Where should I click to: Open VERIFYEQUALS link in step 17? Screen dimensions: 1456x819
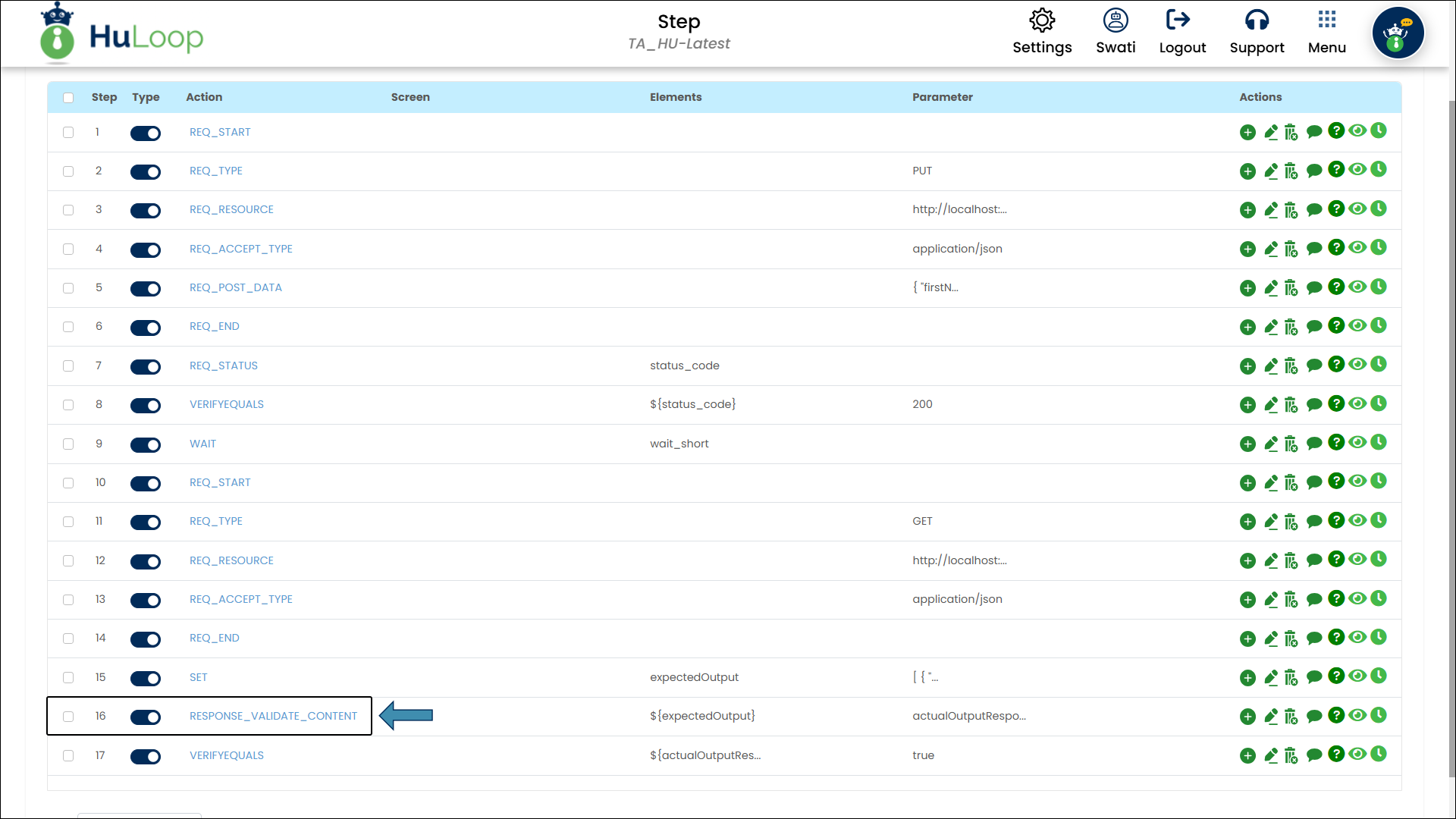pos(227,755)
